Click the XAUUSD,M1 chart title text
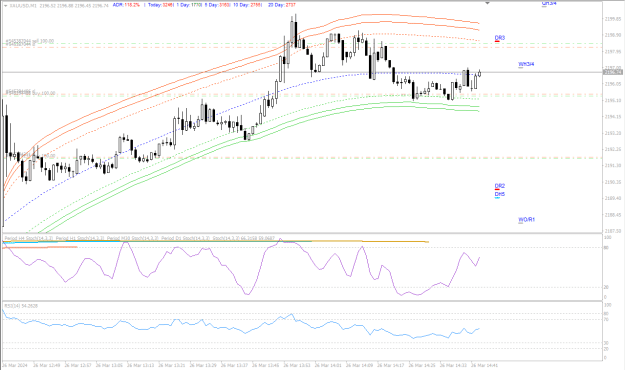 (x=23, y=5)
